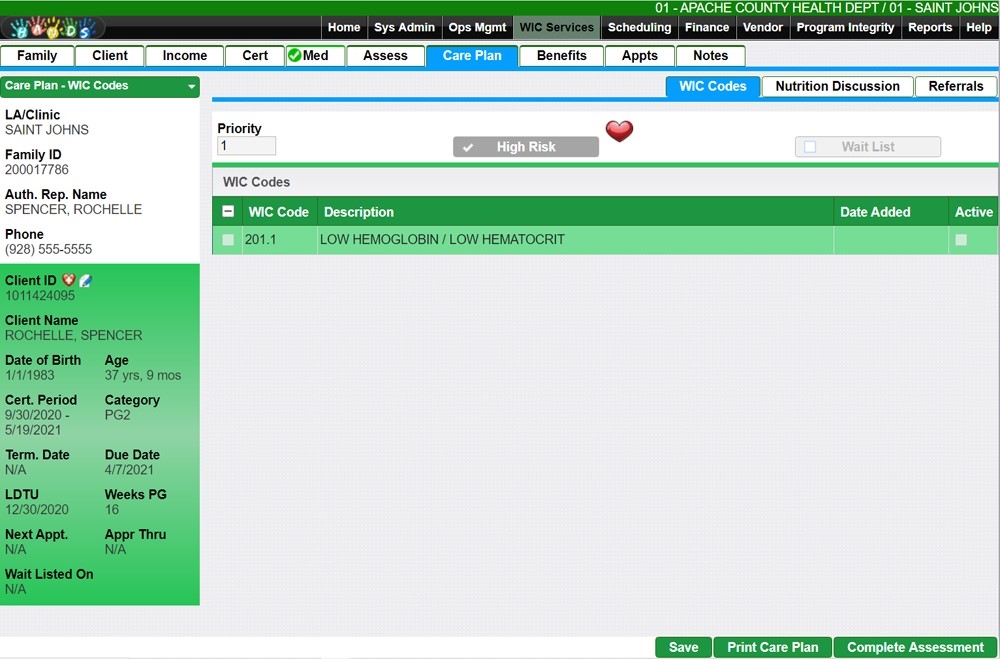This screenshot has width=1000, height=659.
Task: Select the 201.1 row checkbox
Action: 228,240
